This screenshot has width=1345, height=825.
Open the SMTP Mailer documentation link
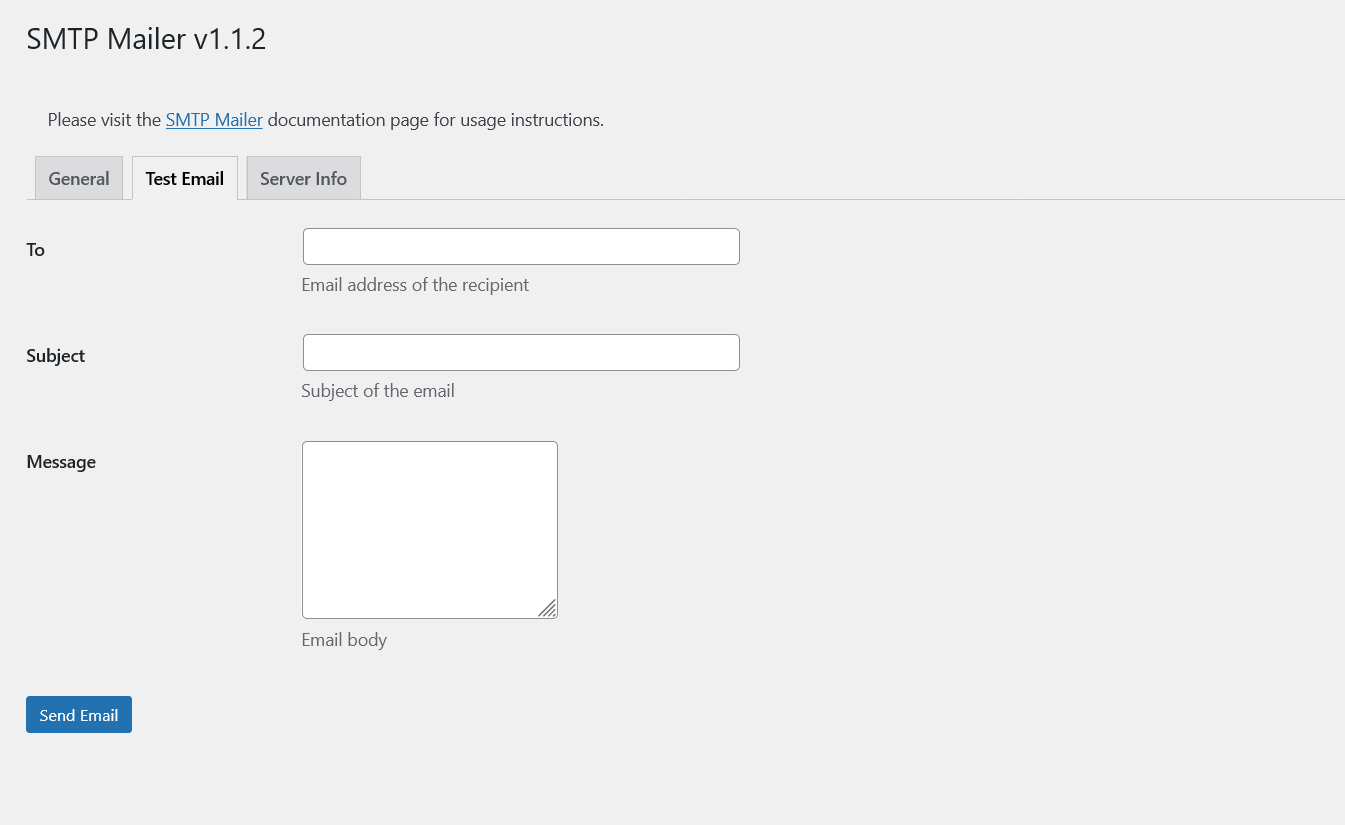pyautogui.click(x=214, y=120)
